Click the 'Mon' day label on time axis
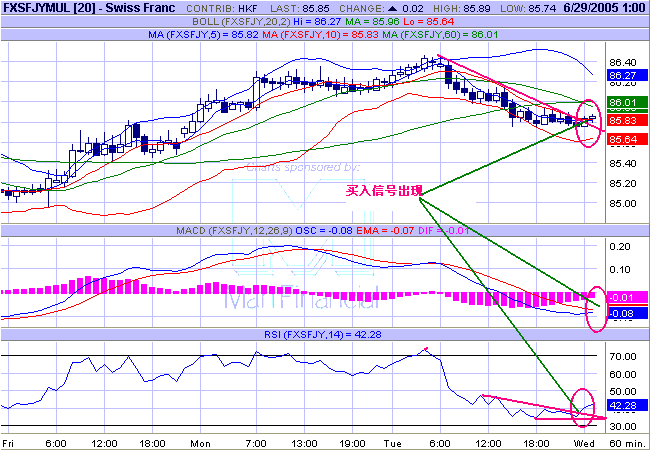Screen dimensions: 650x450 click(x=201, y=443)
